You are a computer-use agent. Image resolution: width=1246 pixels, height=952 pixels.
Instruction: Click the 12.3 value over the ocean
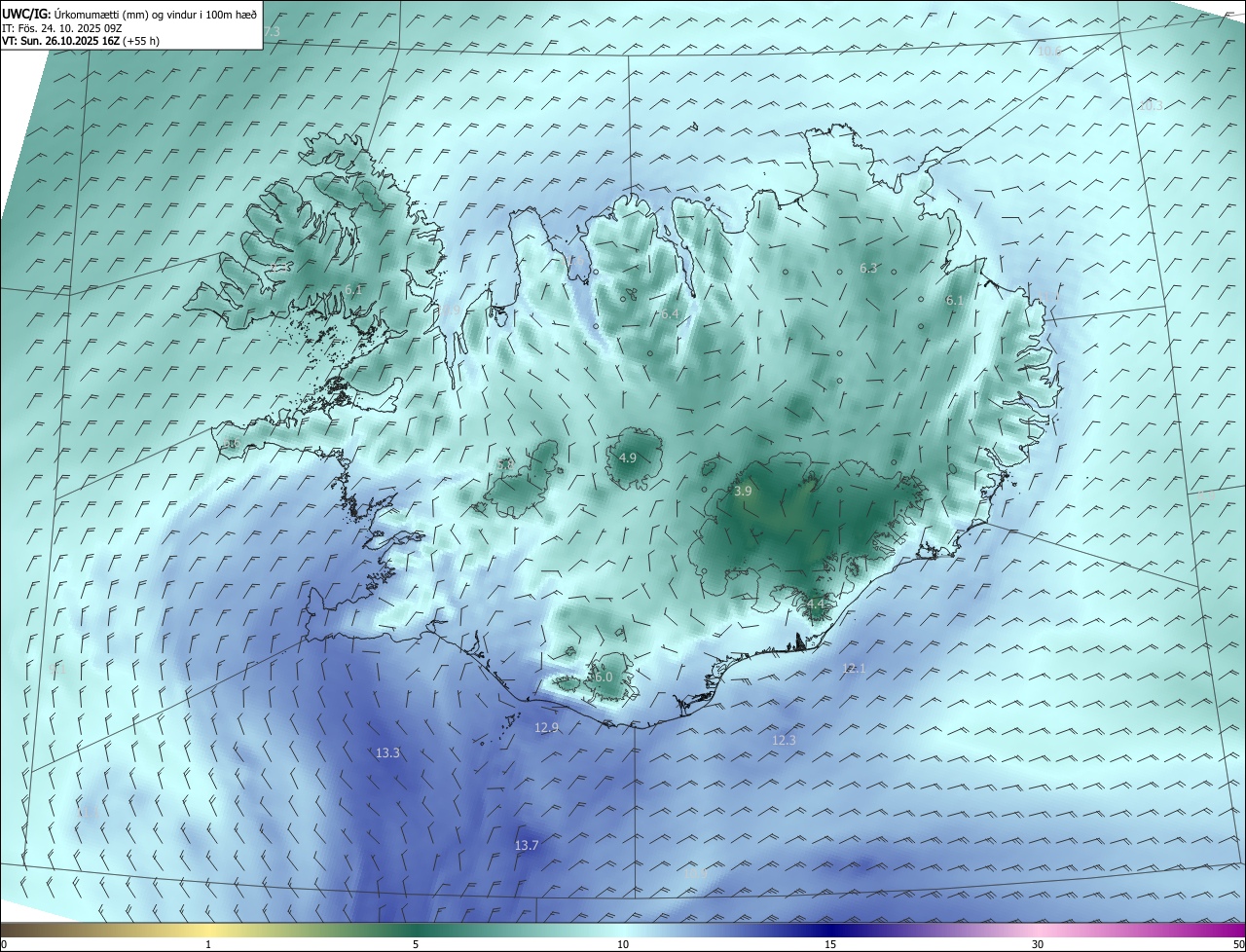pos(784,740)
